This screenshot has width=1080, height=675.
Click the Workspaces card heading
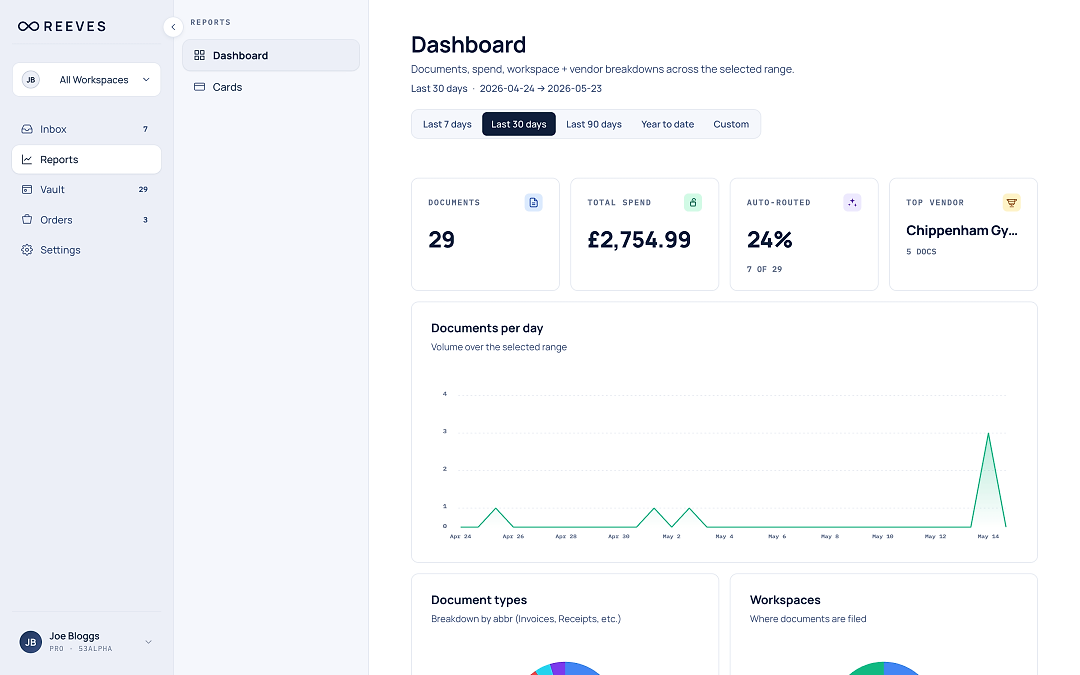(785, 600)
